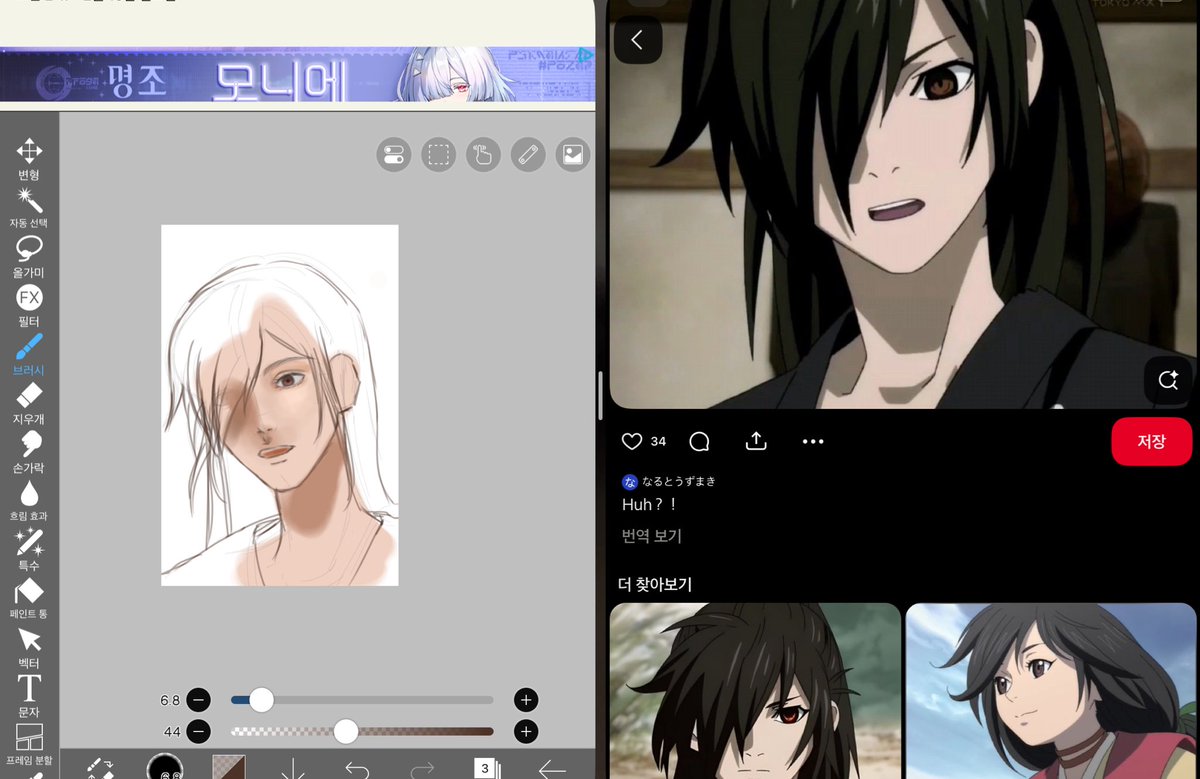
Task: Click the ad info triangle on banner
Action: (586, 56)
